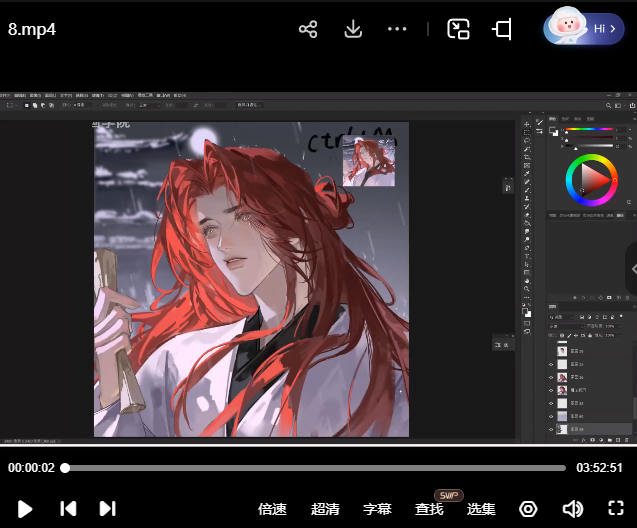
Task: Enter fullscreen mode
Action: 616,508
